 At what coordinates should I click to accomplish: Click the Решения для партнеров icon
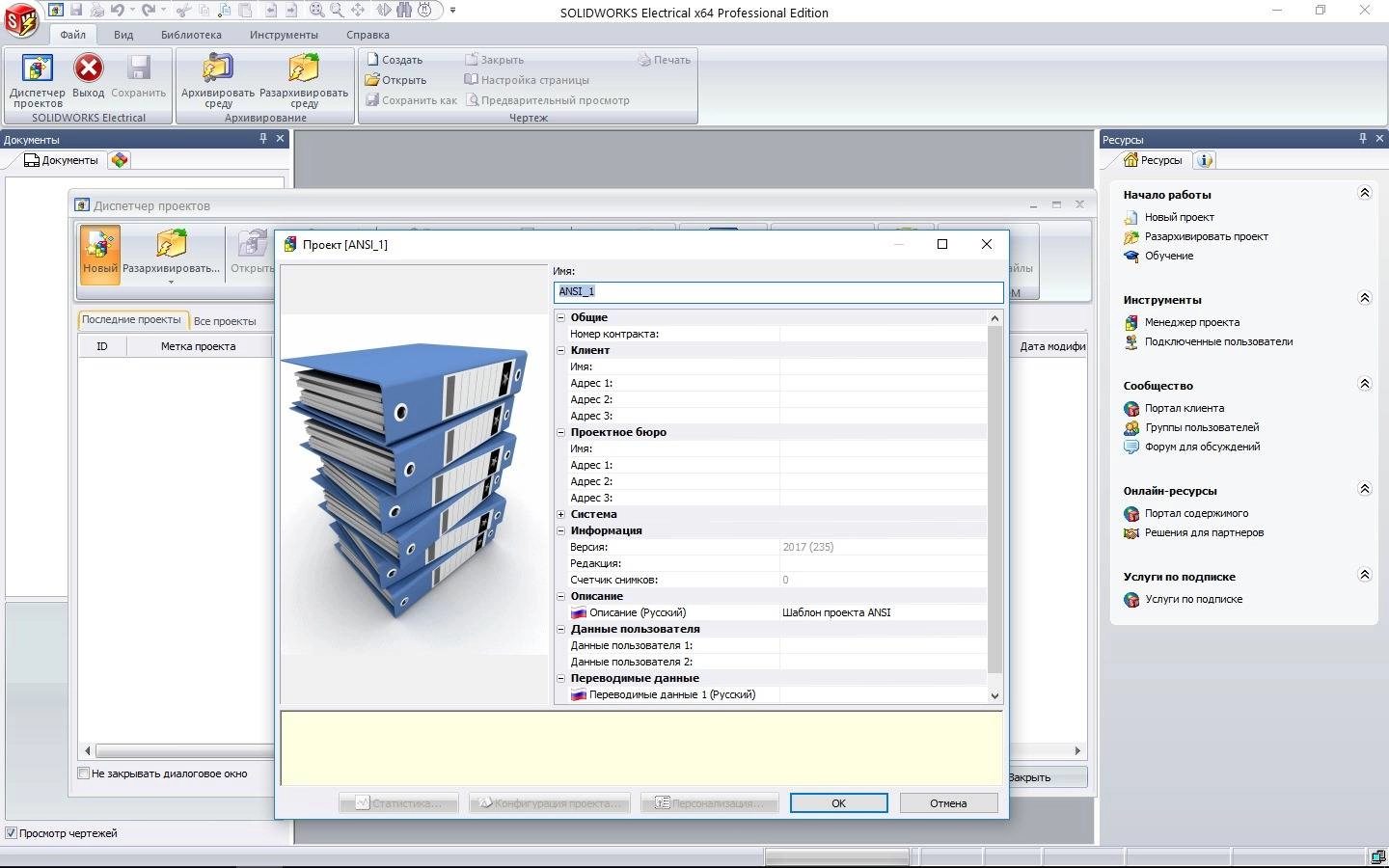(x=1131, y=533)
